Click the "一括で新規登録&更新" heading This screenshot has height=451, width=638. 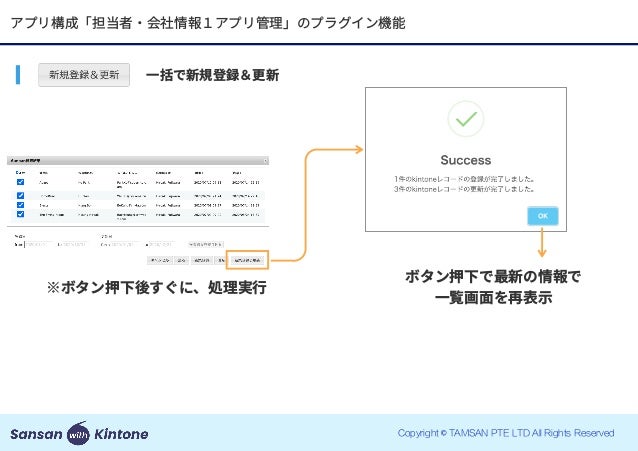tap(212, 75)
